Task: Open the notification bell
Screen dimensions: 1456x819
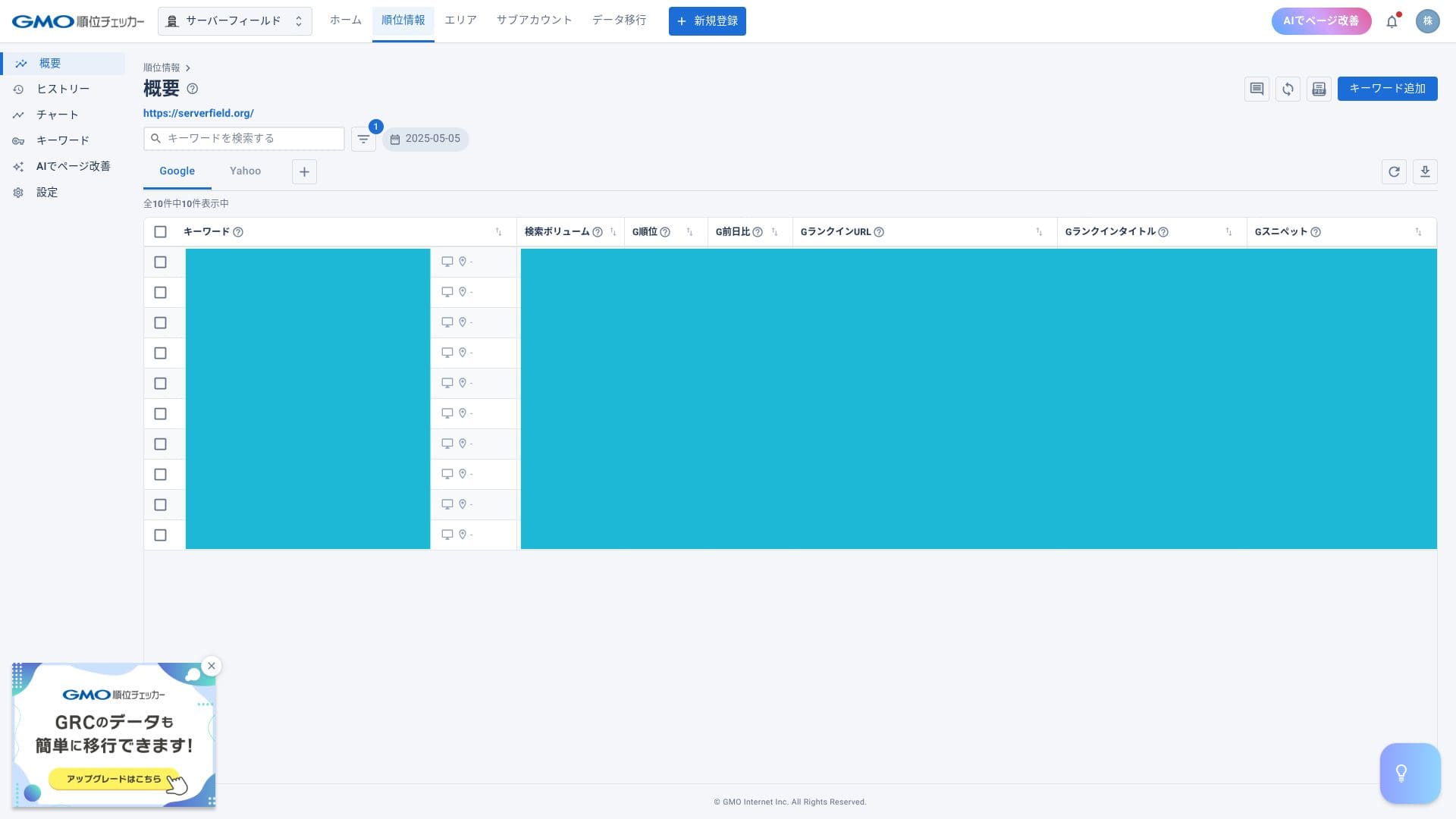Action: tap(1392, 21)
